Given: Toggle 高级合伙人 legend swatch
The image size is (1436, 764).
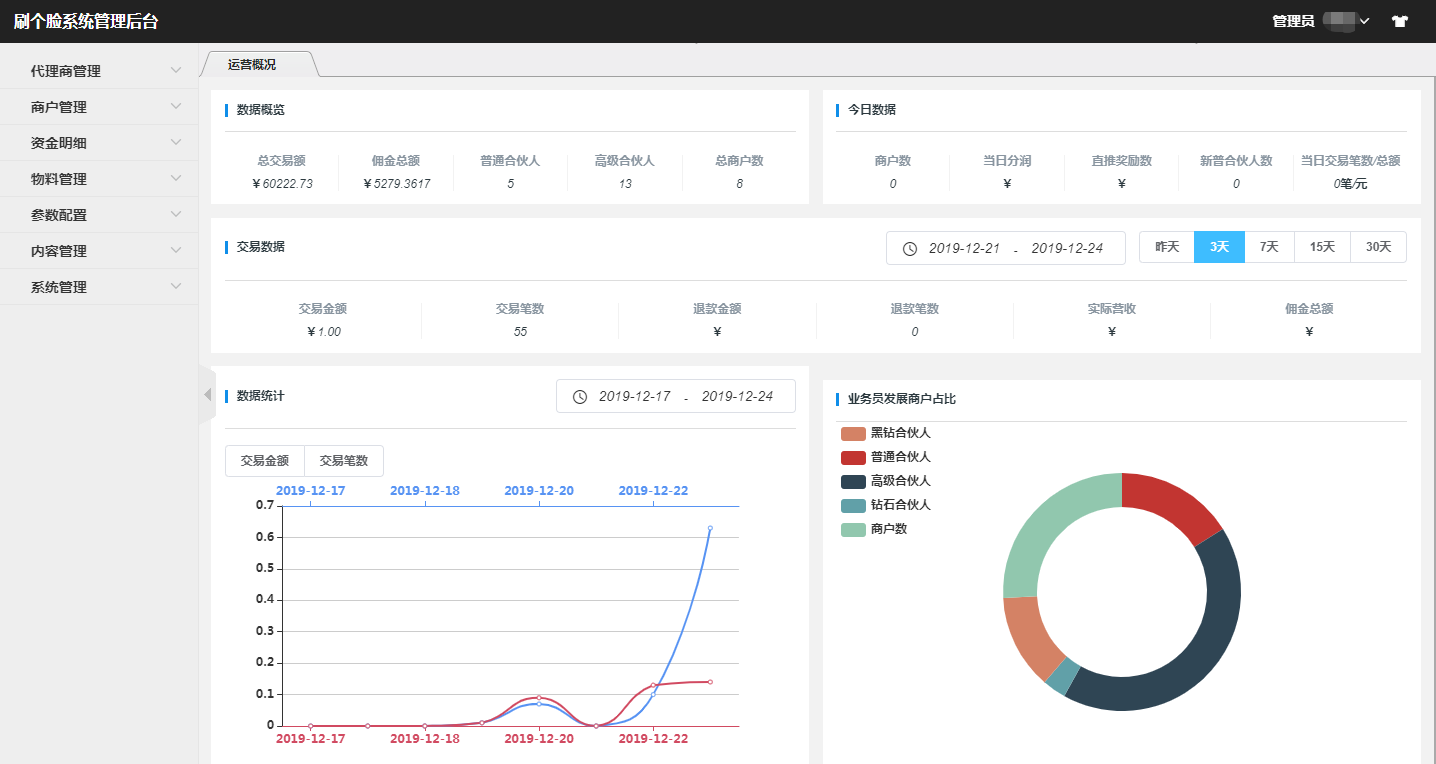Looking at the screenshot, I should (853, 481).
